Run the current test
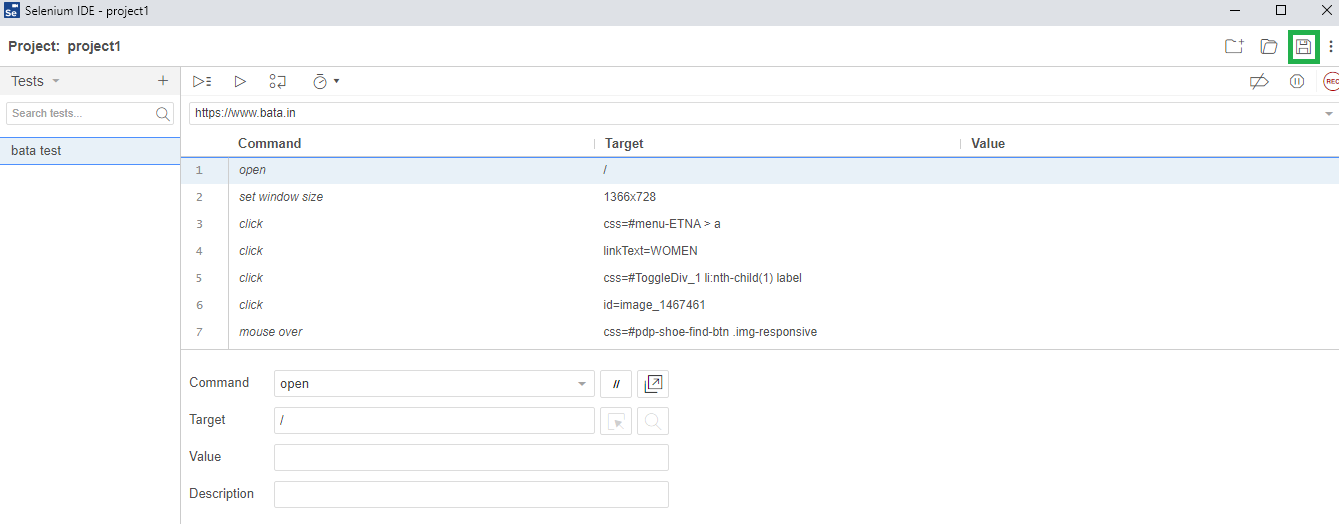The image size is (1339, 524). click(240, 81)
